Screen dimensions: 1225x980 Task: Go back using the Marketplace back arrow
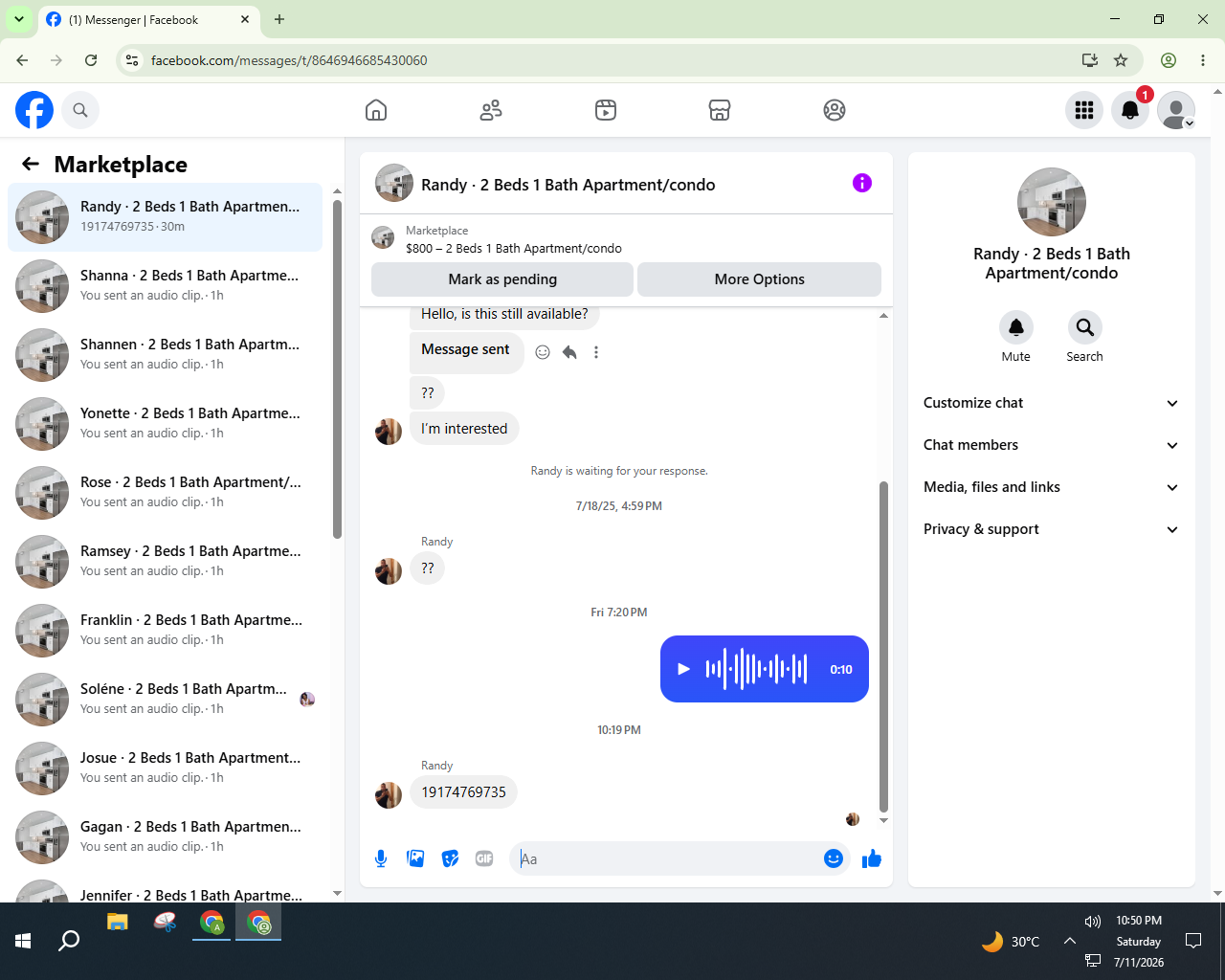coord(31,165)
